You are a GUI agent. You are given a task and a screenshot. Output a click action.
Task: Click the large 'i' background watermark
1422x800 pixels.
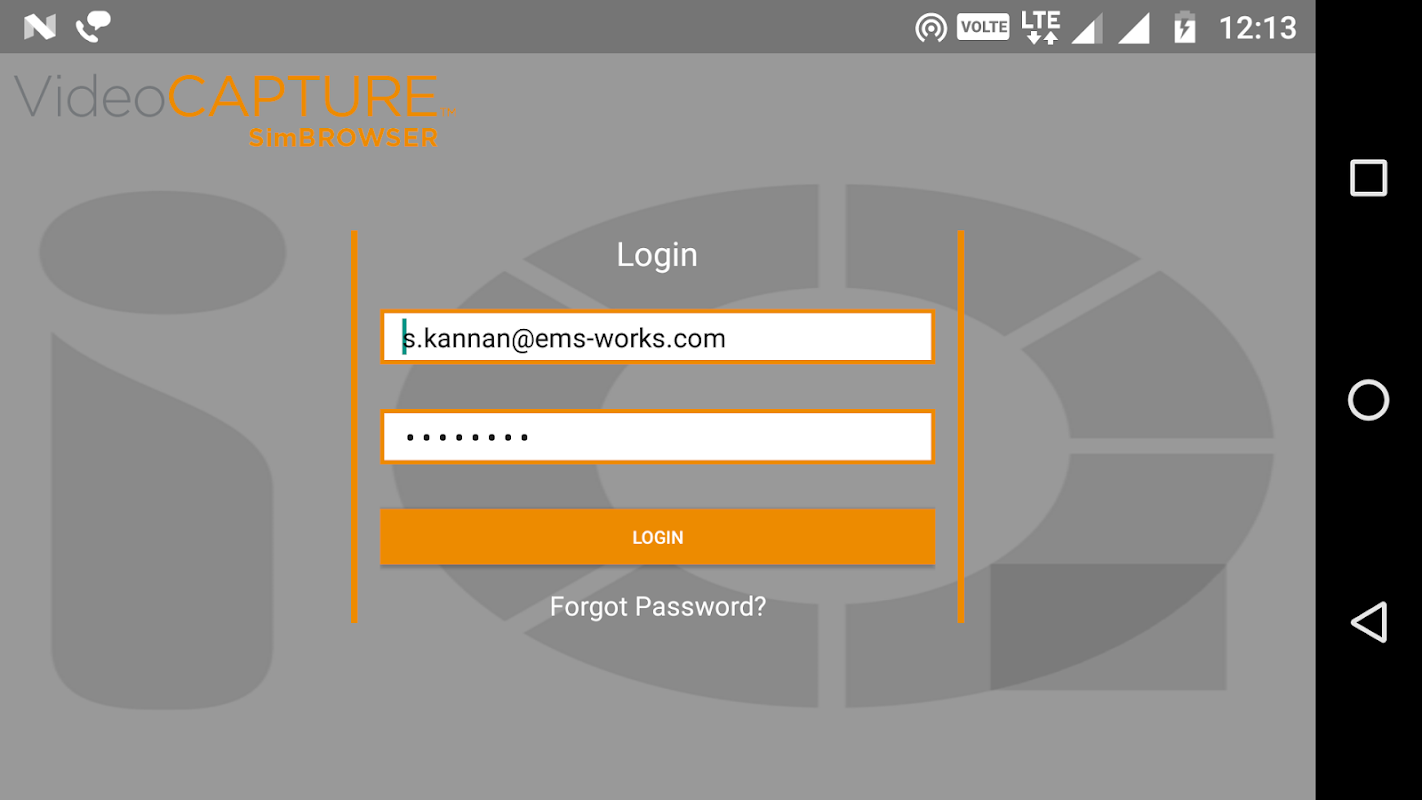(162, 450)
